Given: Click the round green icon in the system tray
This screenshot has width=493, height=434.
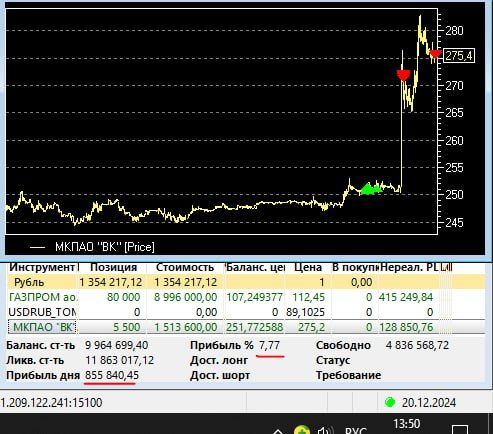Looking at the screenshot, I should click(302, 430).
